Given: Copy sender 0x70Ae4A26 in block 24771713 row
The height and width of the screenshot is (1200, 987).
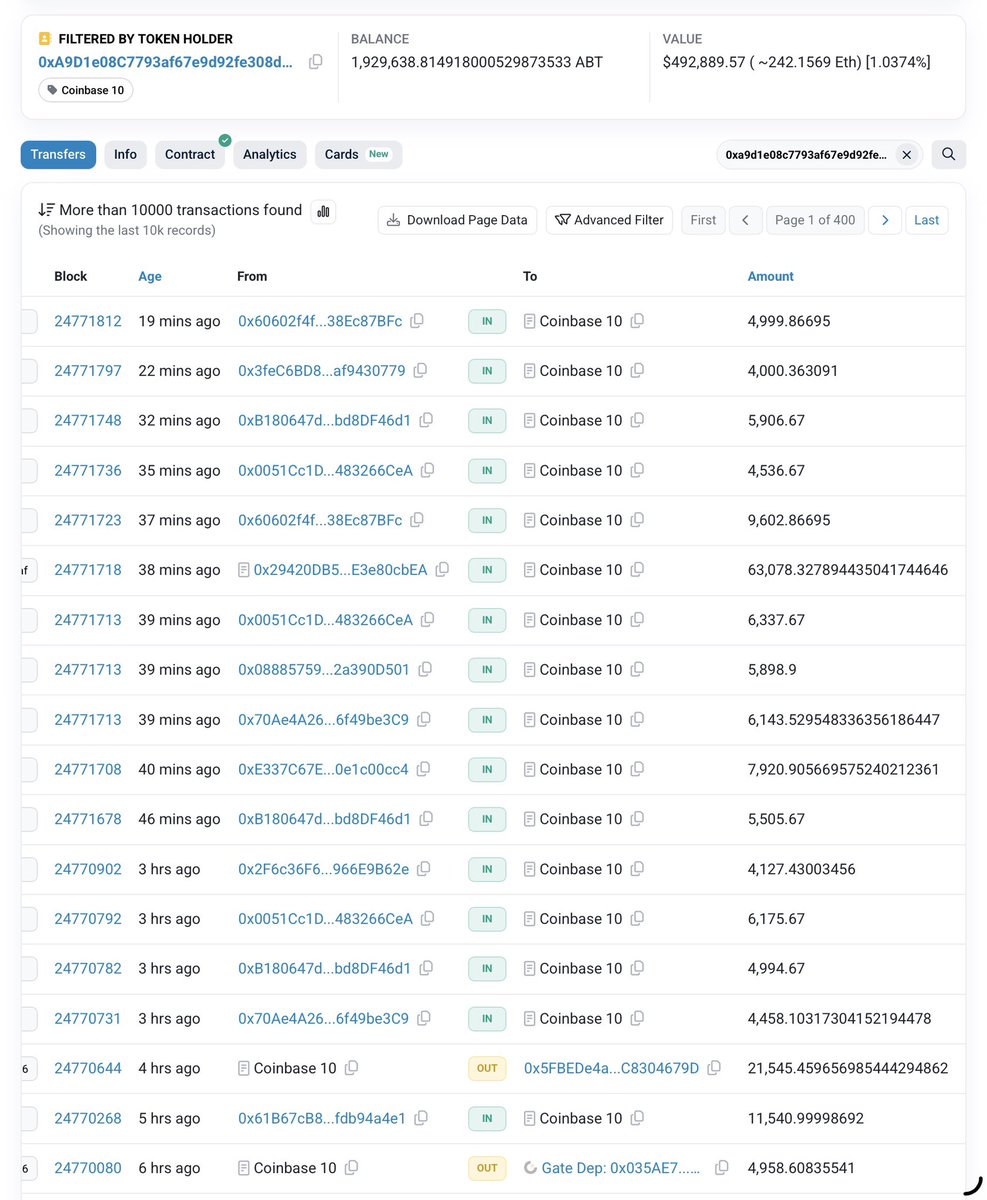Looking at the screenshot, I should coord(424,719).
